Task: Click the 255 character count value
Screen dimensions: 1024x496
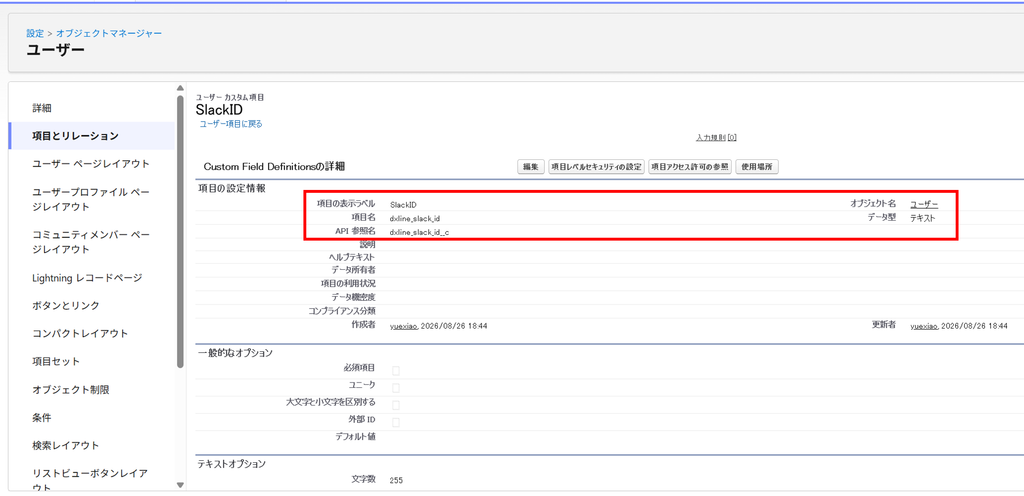Action: 396,480
